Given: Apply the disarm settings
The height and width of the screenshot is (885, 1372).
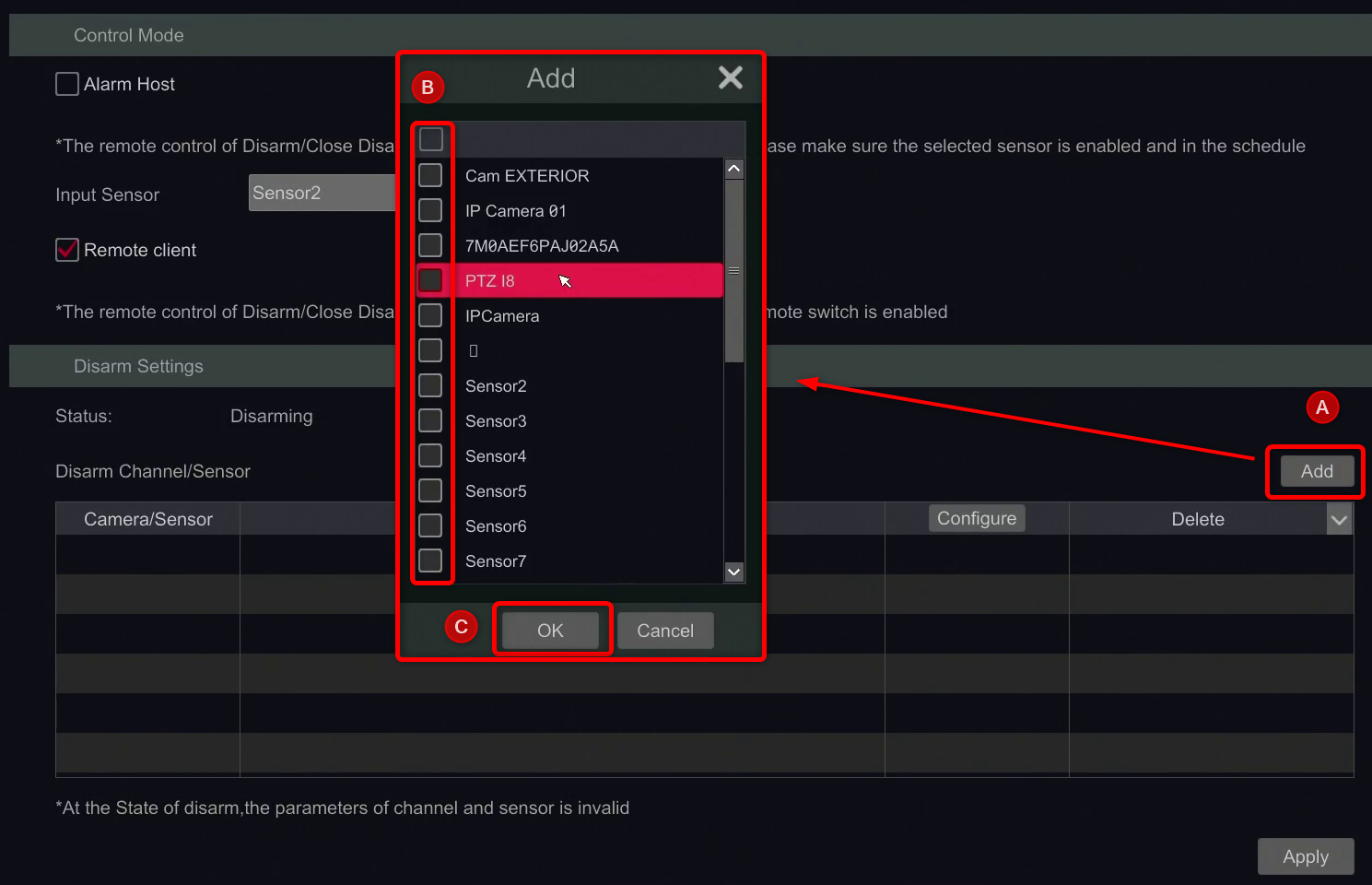Looking at the screenshot, I should pos(1305,856).
